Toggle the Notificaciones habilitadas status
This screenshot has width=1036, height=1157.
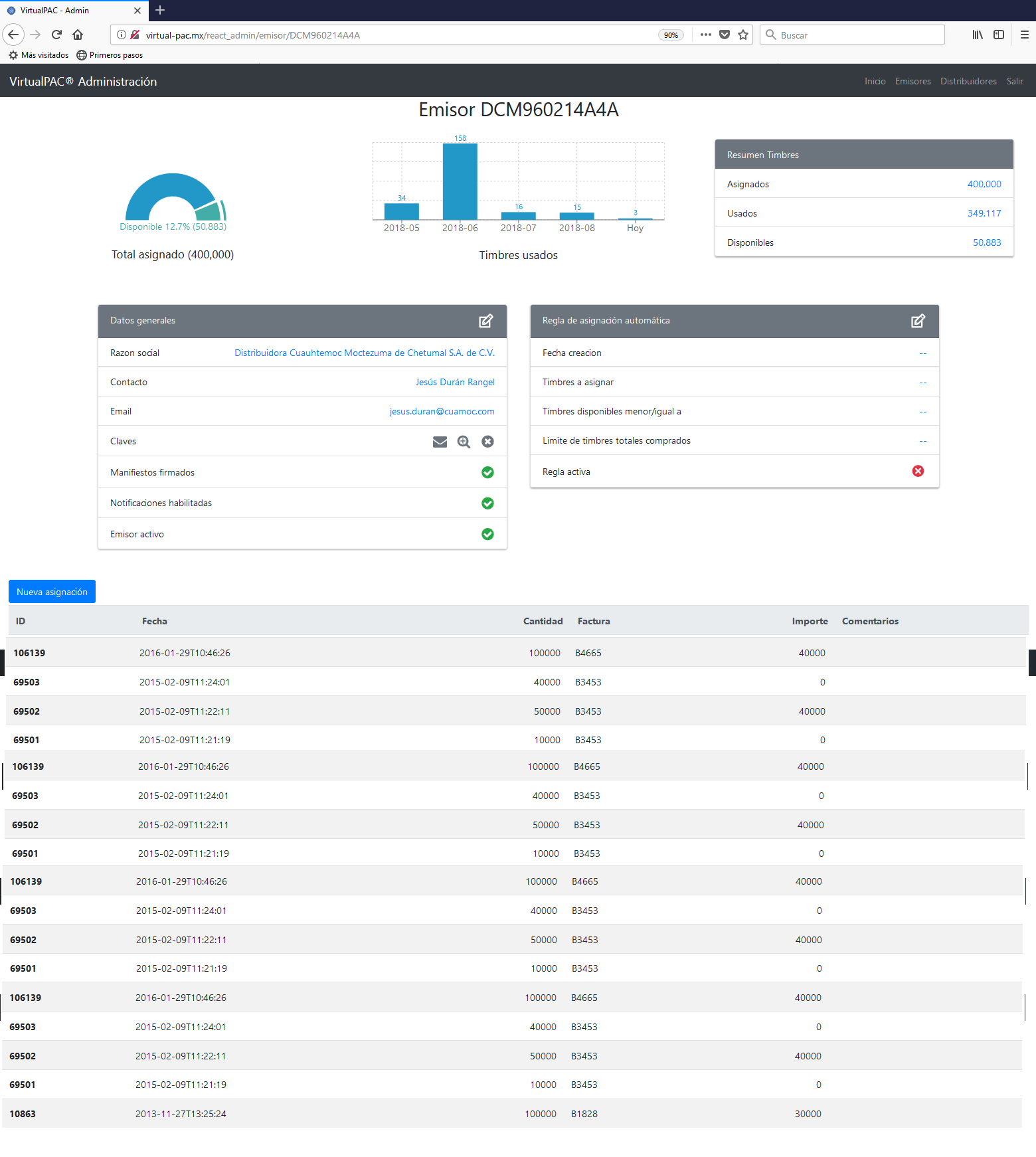[487, 503]
